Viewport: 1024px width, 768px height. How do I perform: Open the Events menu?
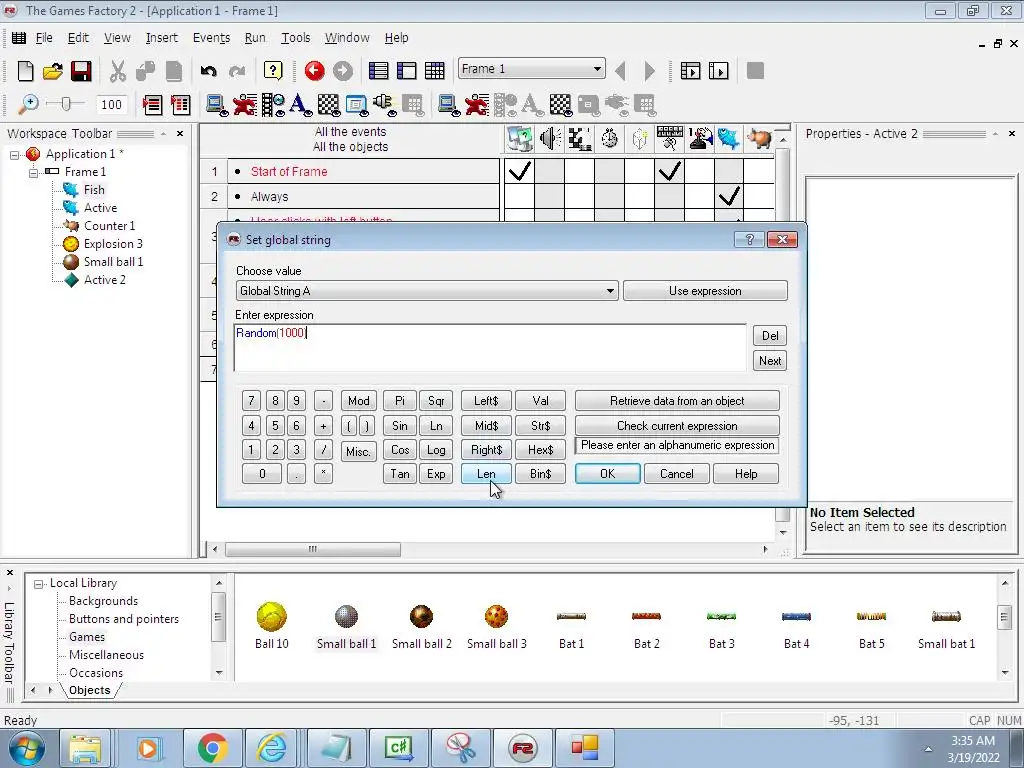211,38
